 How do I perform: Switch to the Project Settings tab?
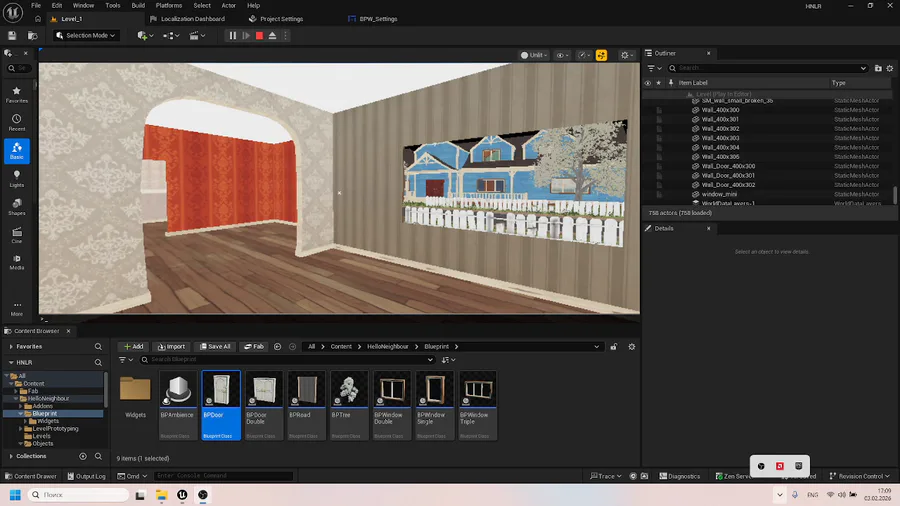click(x=281, y=19)
